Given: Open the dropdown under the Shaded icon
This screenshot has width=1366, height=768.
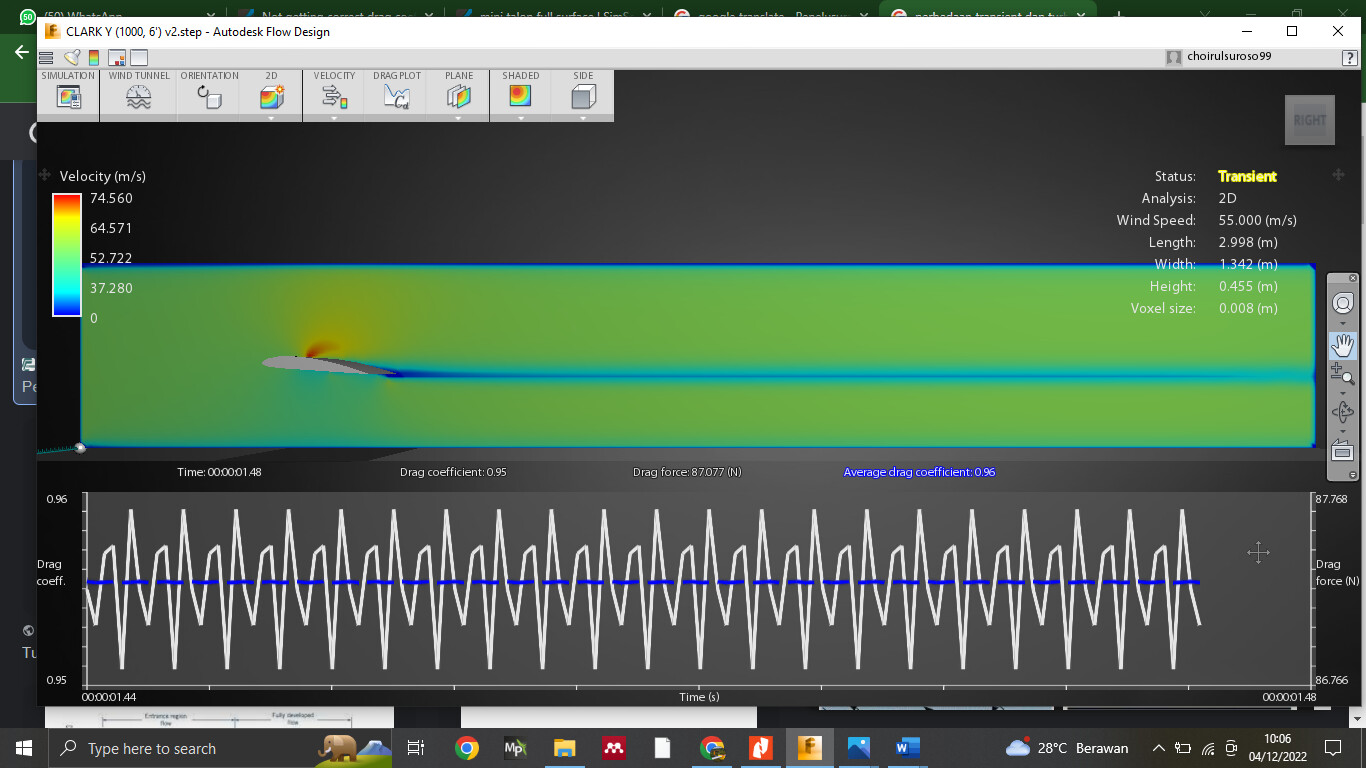Looking at the screenshot, I should point(520,119).
